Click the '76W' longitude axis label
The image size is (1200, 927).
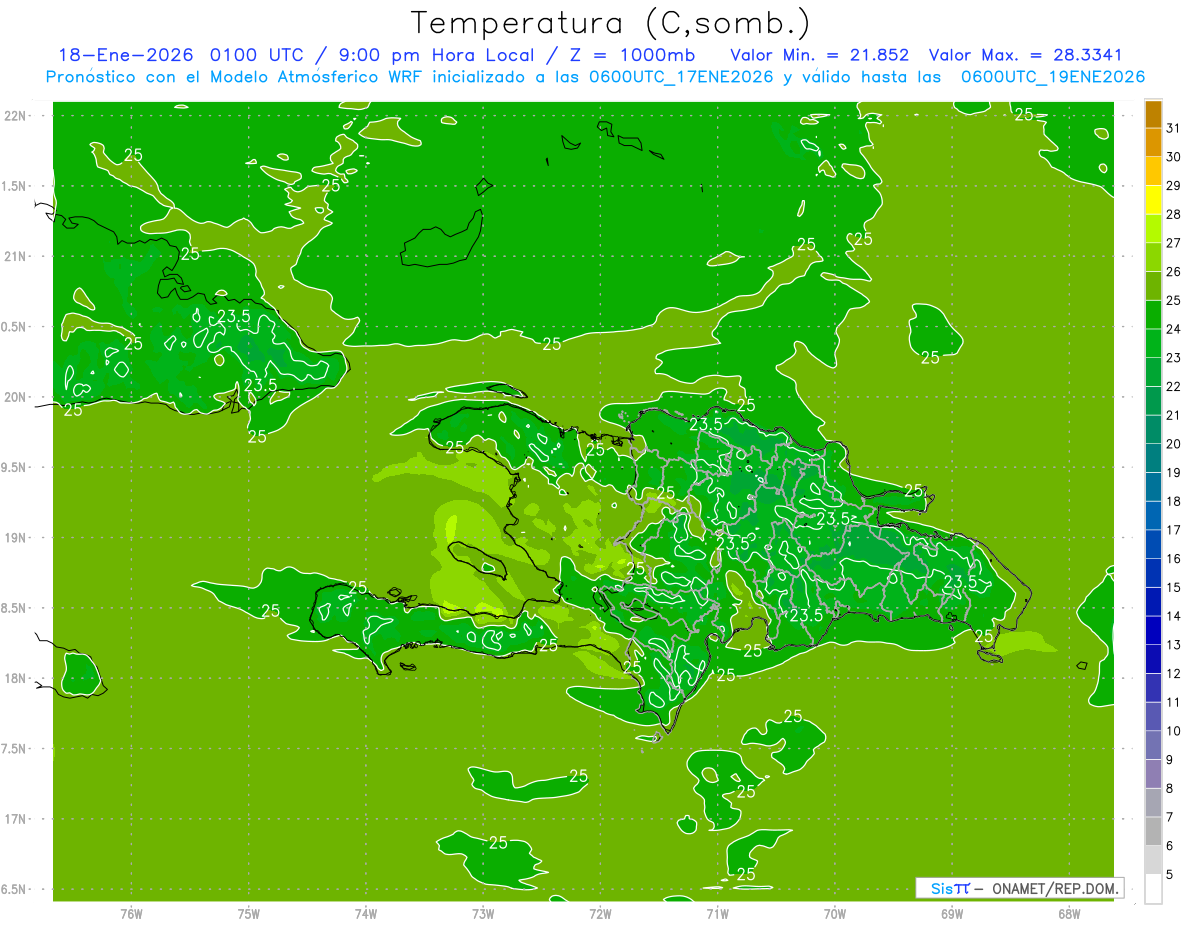(x=131, y=914)
